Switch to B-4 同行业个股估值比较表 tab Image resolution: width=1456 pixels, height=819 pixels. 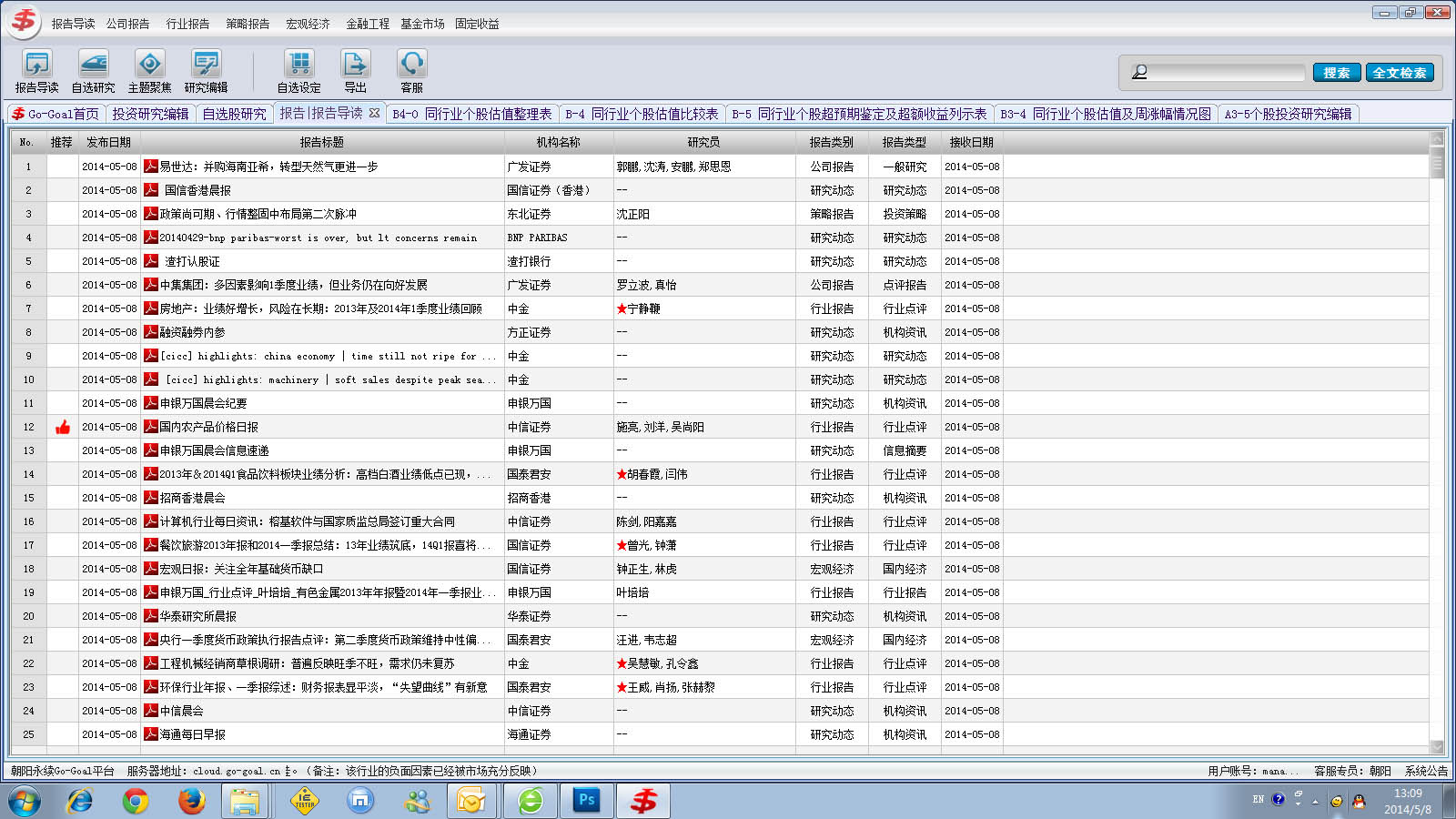click(x=642, y=114)
